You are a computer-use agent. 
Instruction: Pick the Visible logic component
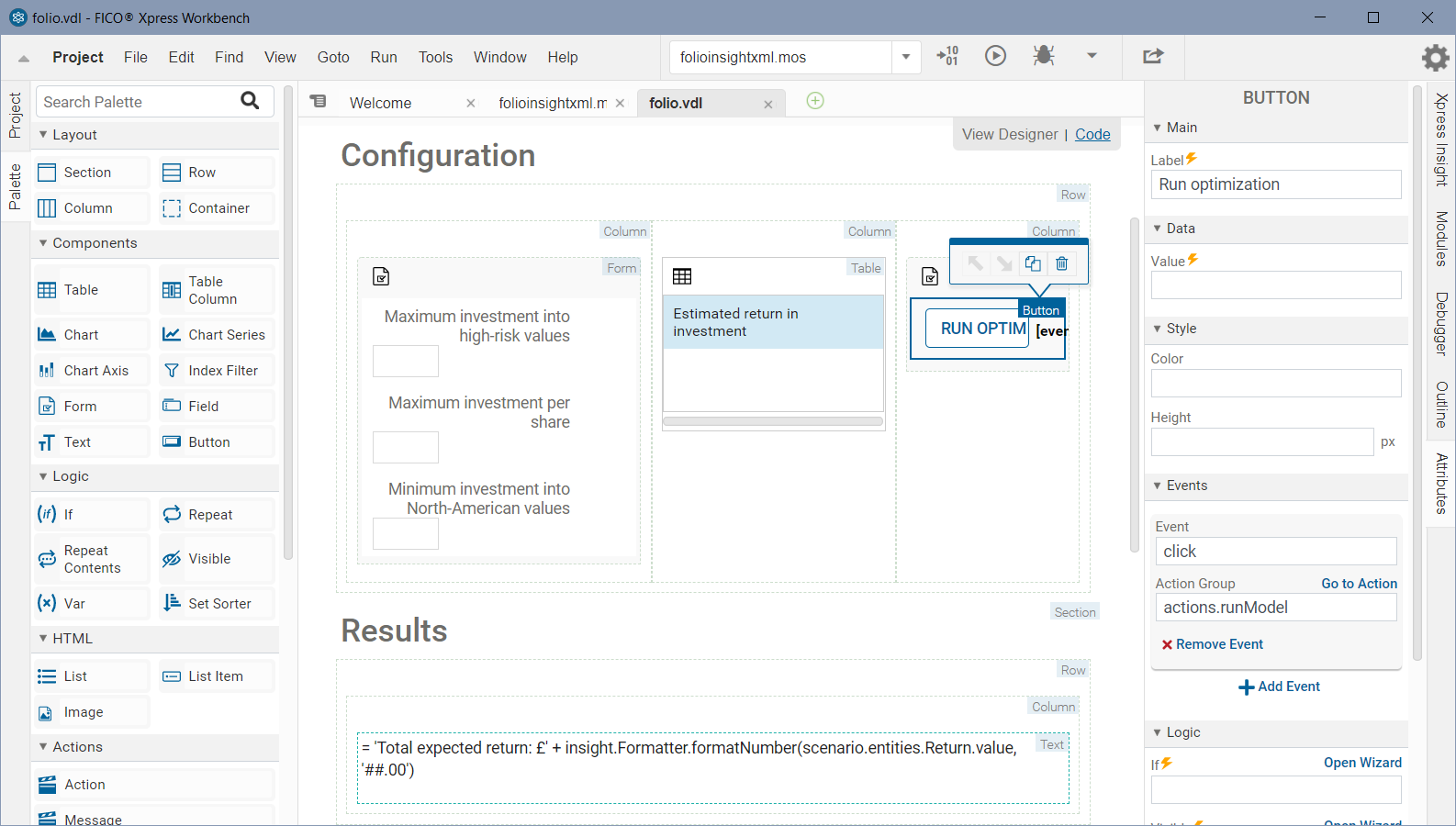[217, 559]
